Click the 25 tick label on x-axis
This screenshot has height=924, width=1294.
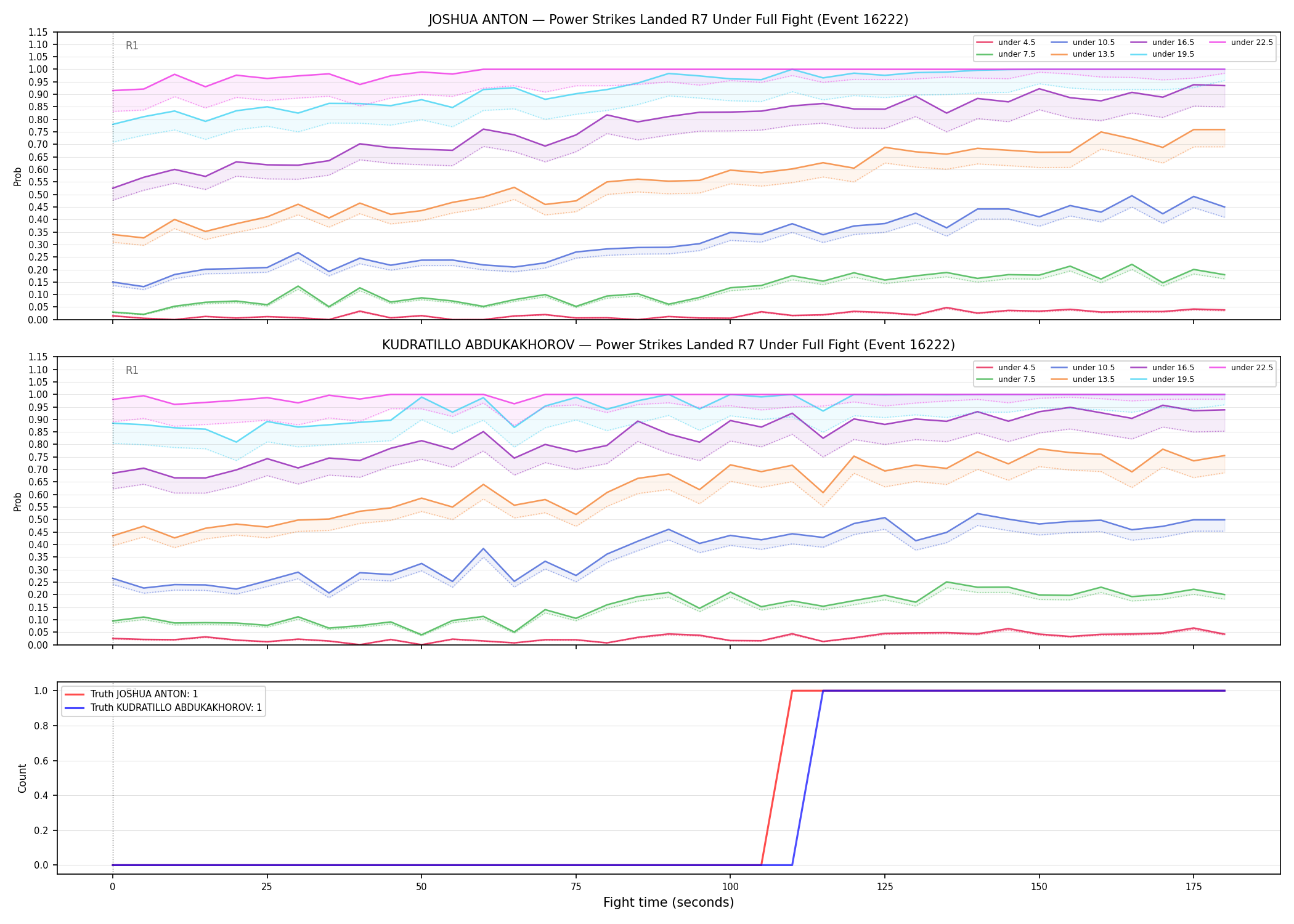click(267, 887)
